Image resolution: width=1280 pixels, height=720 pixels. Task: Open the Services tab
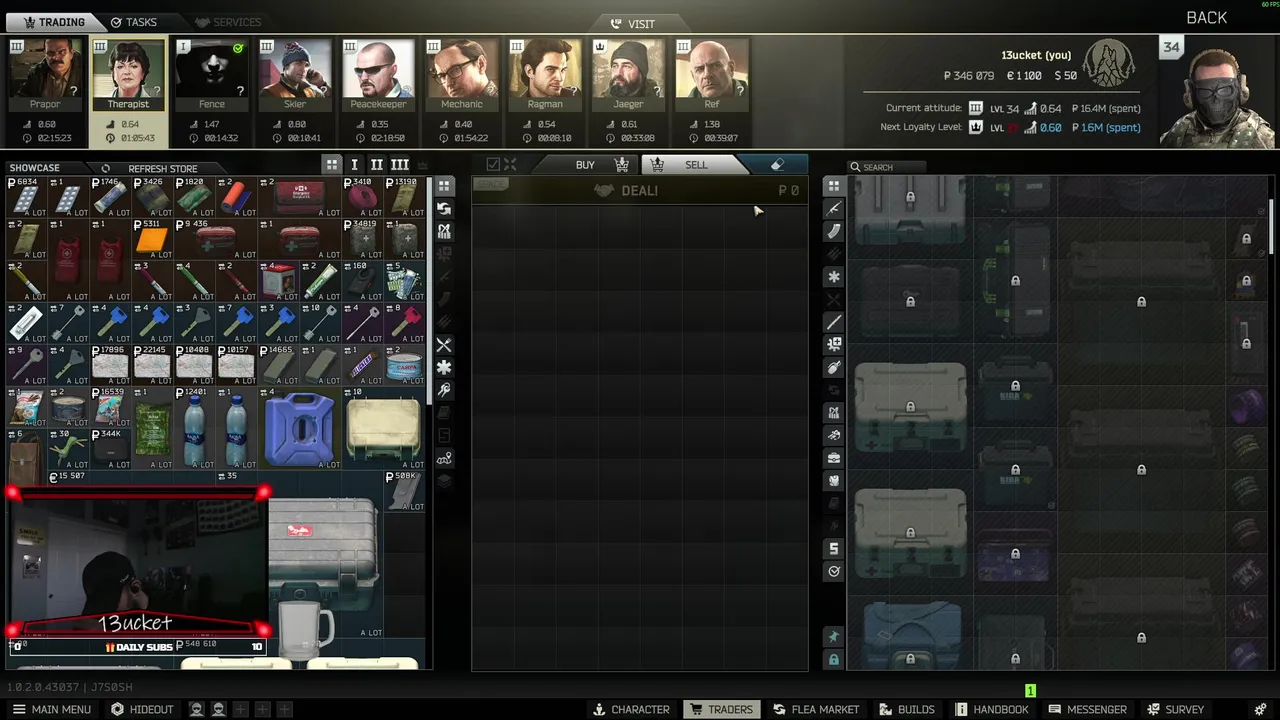(228, 22)
